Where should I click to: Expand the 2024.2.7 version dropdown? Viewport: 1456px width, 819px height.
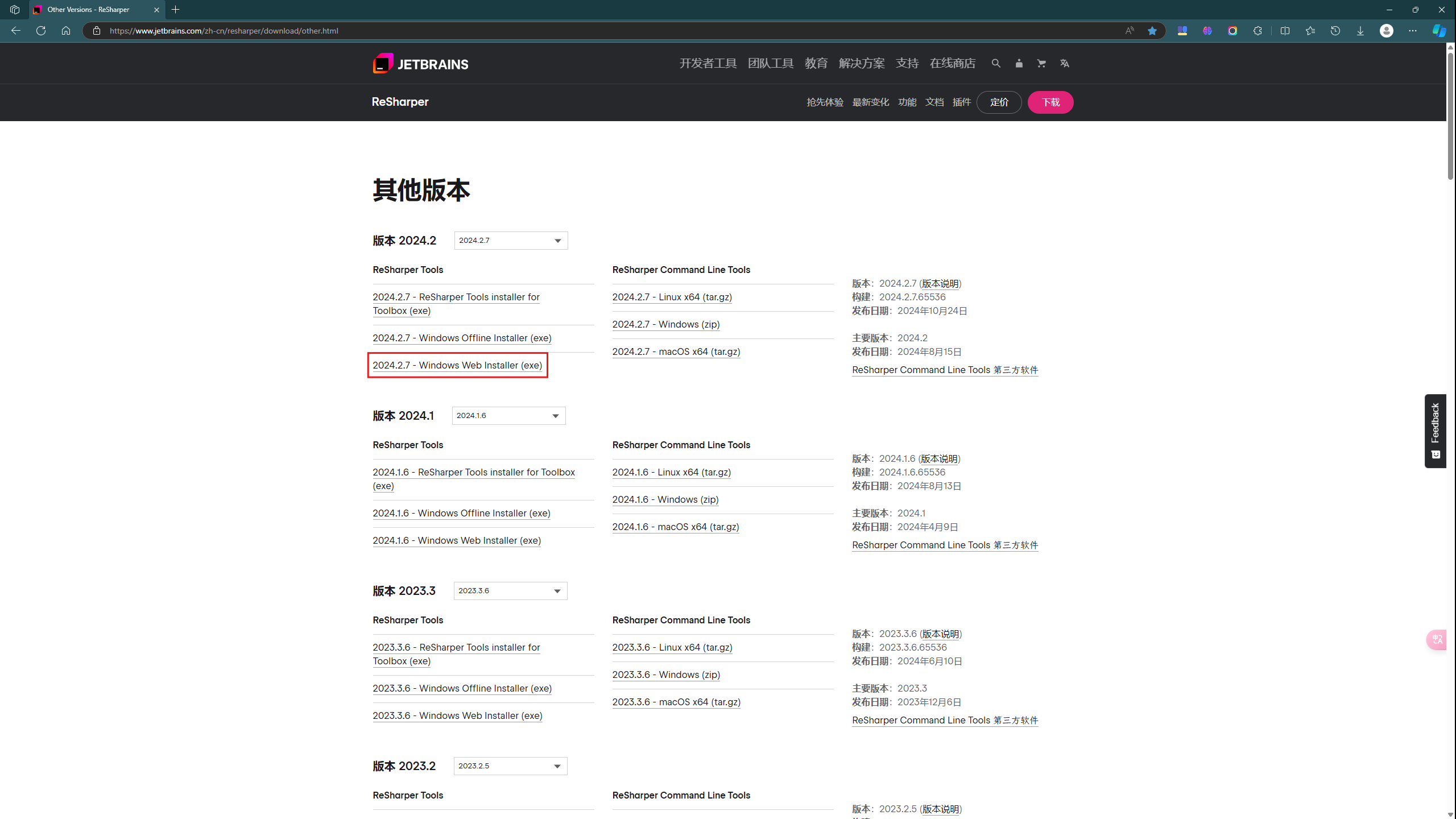pos(511,241)
